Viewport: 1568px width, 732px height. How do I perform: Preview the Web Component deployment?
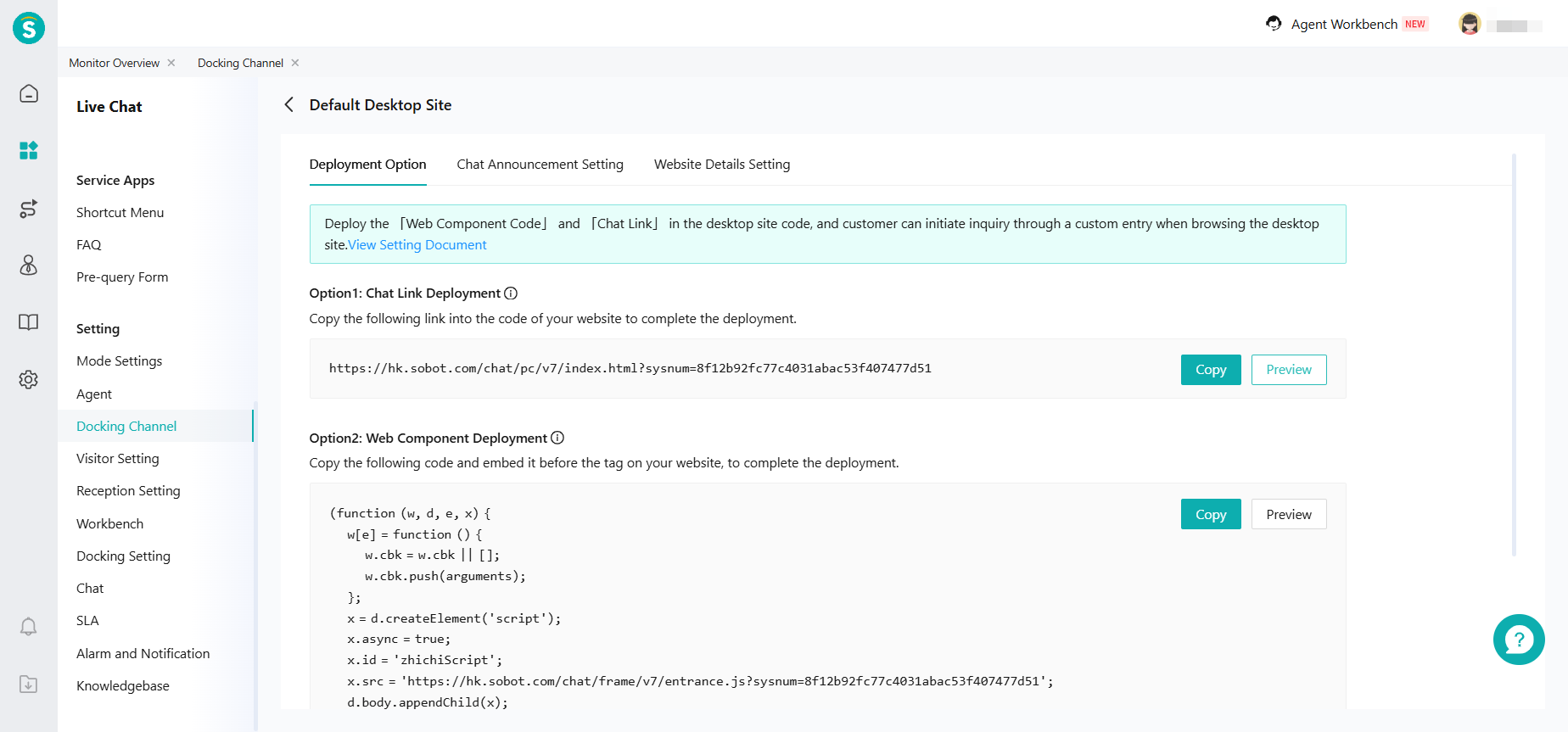click(1288, 515)
